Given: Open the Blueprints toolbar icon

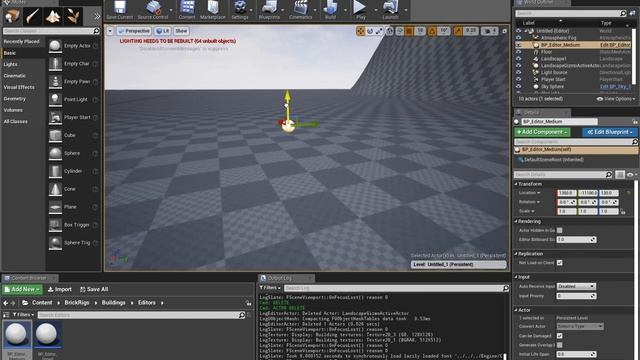Looking at the screenshot, I should 269,10.
